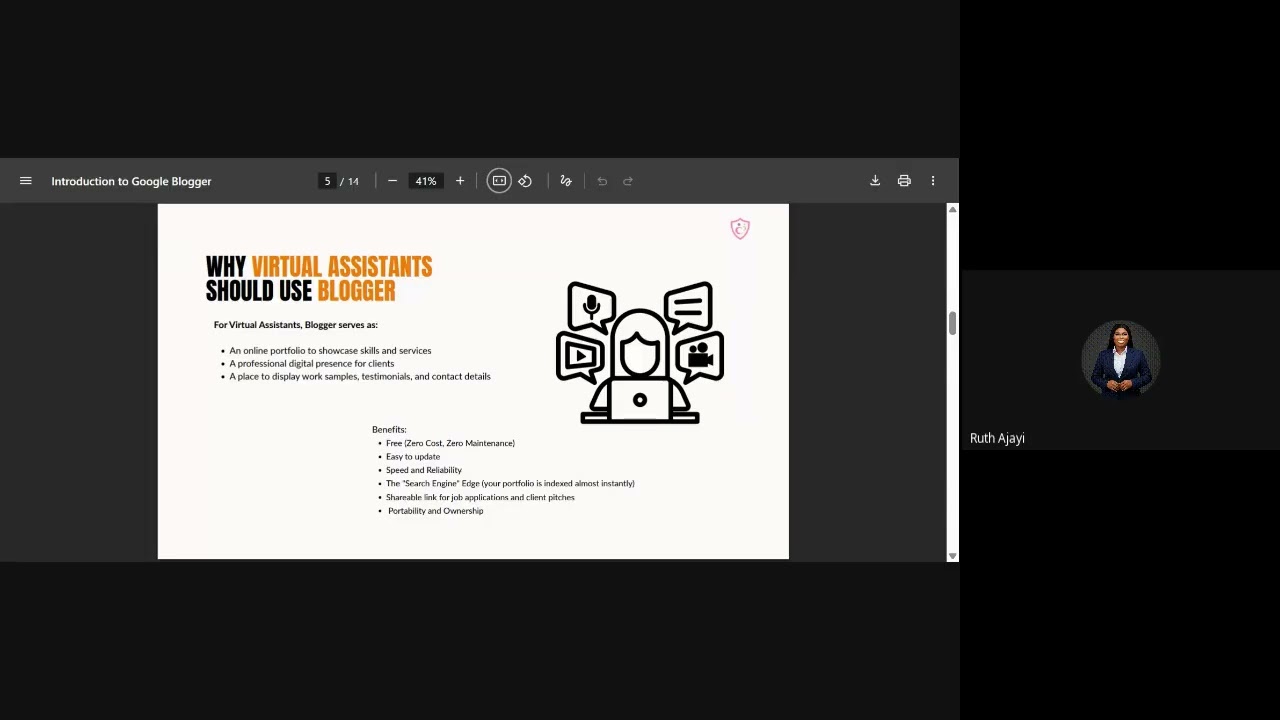This screenshot has height=720, width=1280.
Task: Click 'Easy to update' bullet
Action: coord(413,456)
